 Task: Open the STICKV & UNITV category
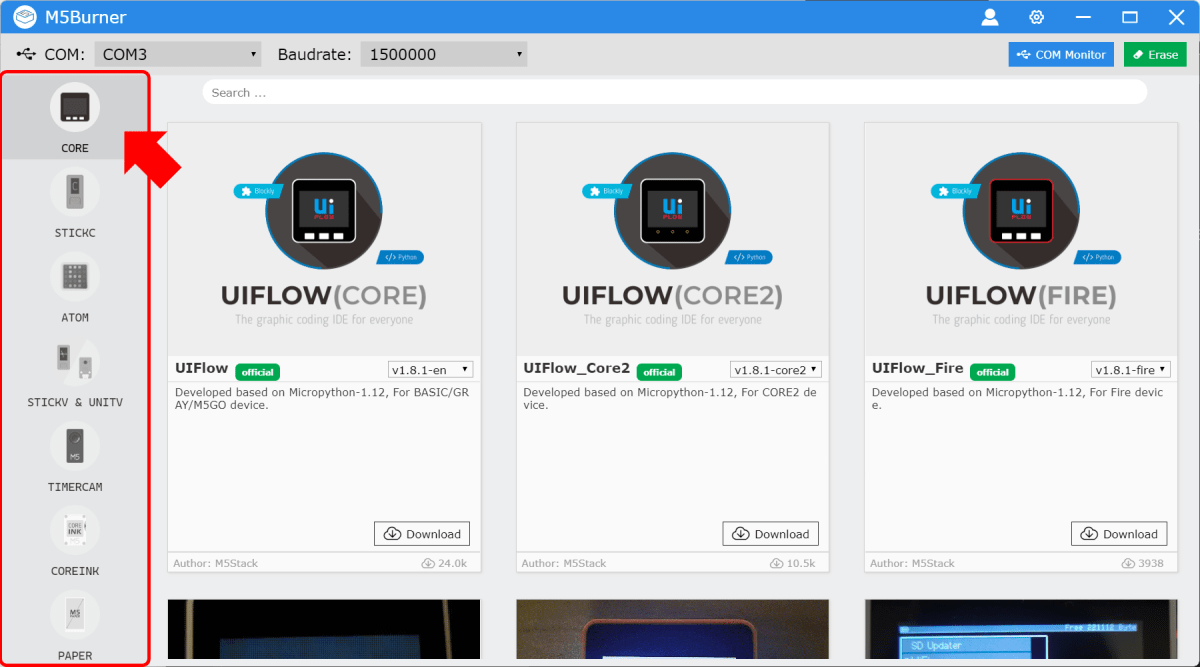click(x=75, y=372)
